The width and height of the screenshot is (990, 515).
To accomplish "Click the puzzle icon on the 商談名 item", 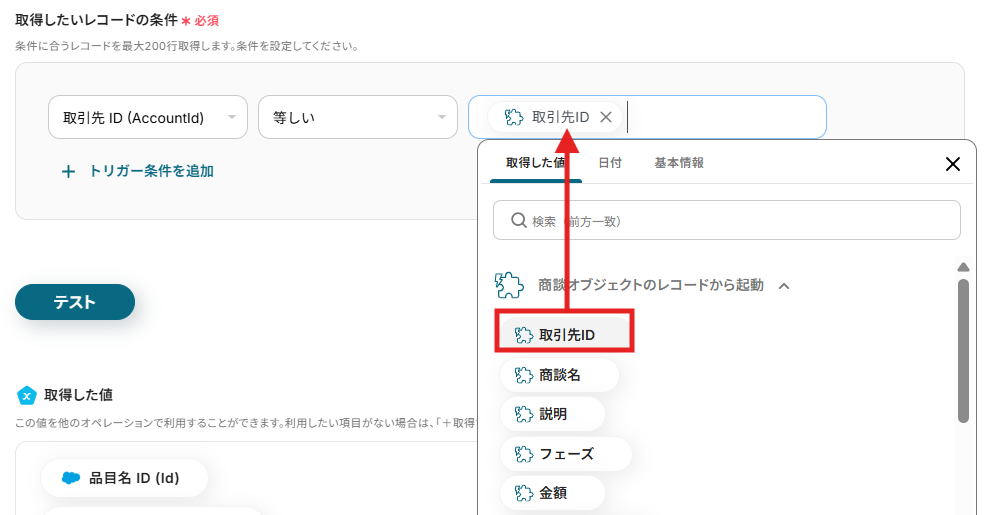I will coord(523,375).
